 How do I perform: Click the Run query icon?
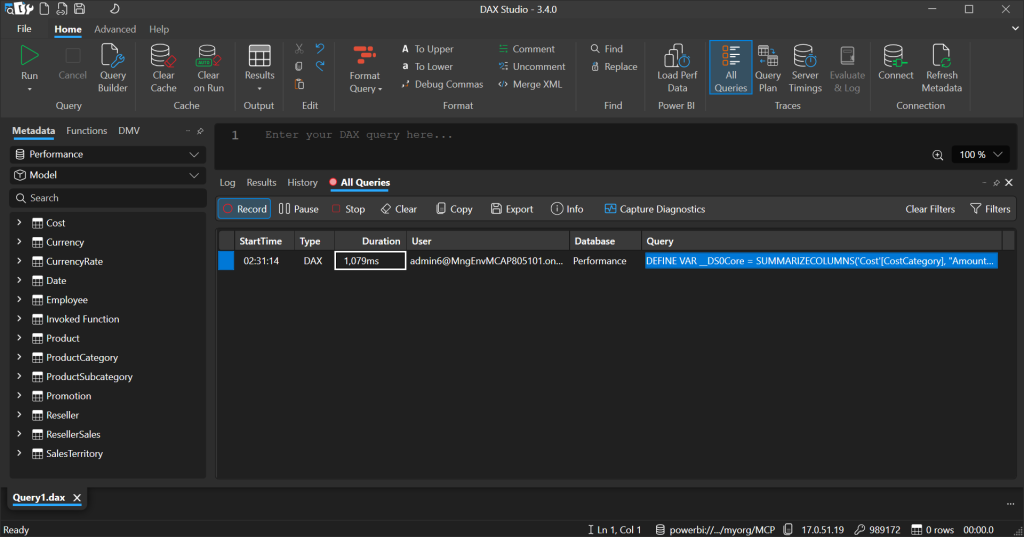point(30,56)
